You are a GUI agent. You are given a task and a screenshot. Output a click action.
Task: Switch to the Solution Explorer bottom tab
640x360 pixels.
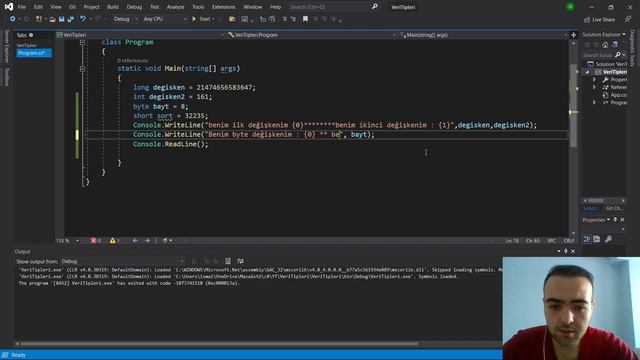591,208
